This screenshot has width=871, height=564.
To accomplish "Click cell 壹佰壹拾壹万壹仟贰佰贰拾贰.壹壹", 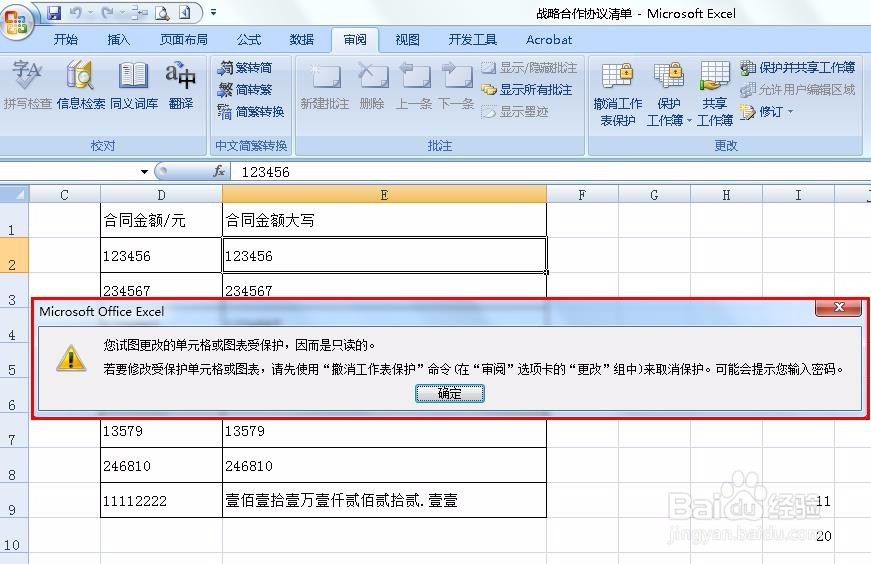I will pos(384,500).
